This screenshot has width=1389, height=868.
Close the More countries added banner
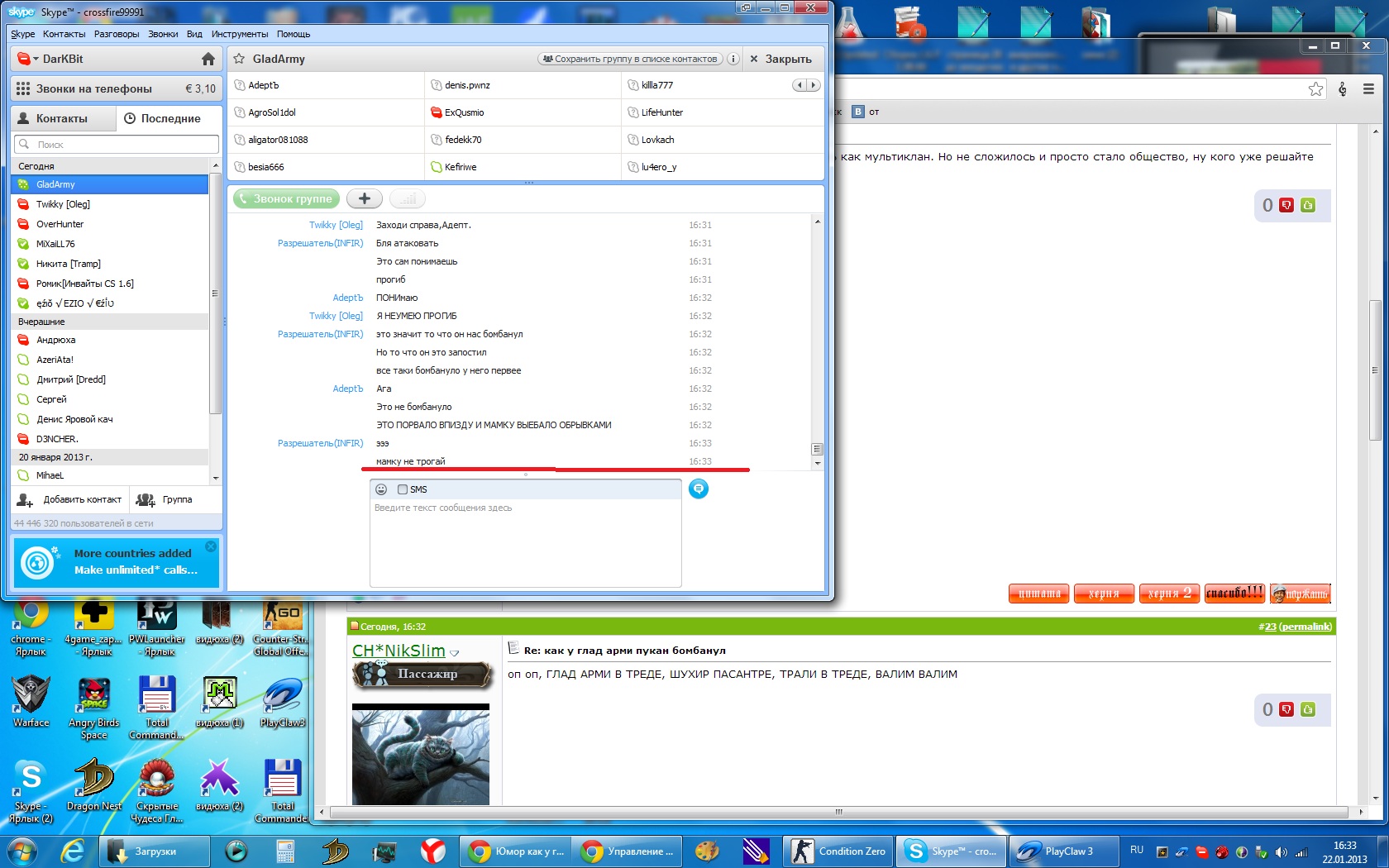[211, 546]
